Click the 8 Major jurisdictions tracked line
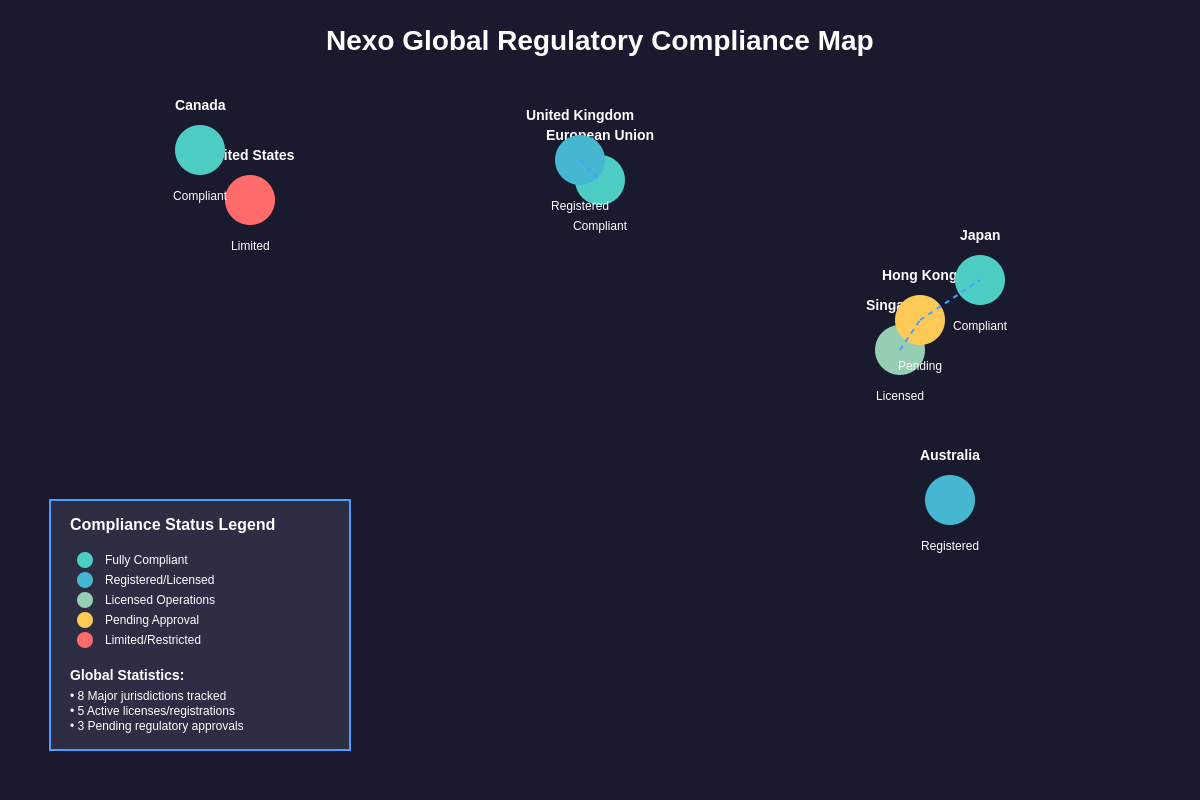Image resolution: width=1200 pixels, height=800 pixels. click(148, 696)
